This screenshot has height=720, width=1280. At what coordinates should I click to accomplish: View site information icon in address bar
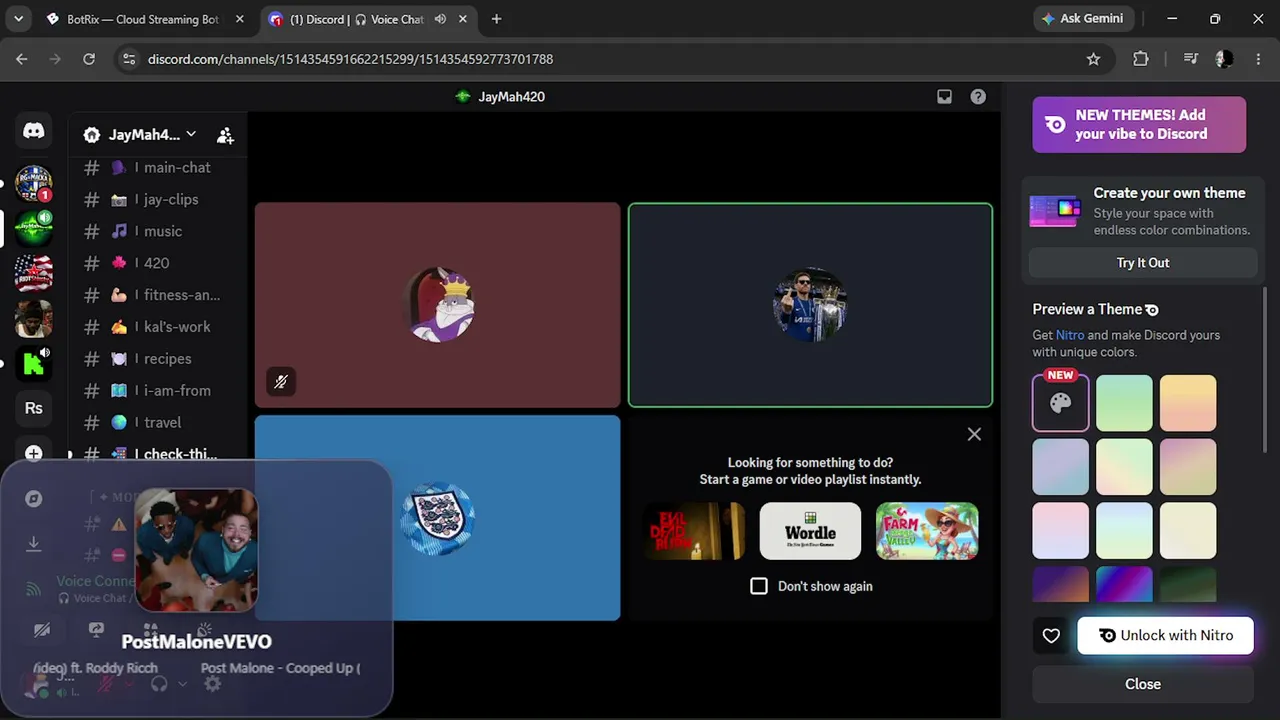click(x=128, y=59)
